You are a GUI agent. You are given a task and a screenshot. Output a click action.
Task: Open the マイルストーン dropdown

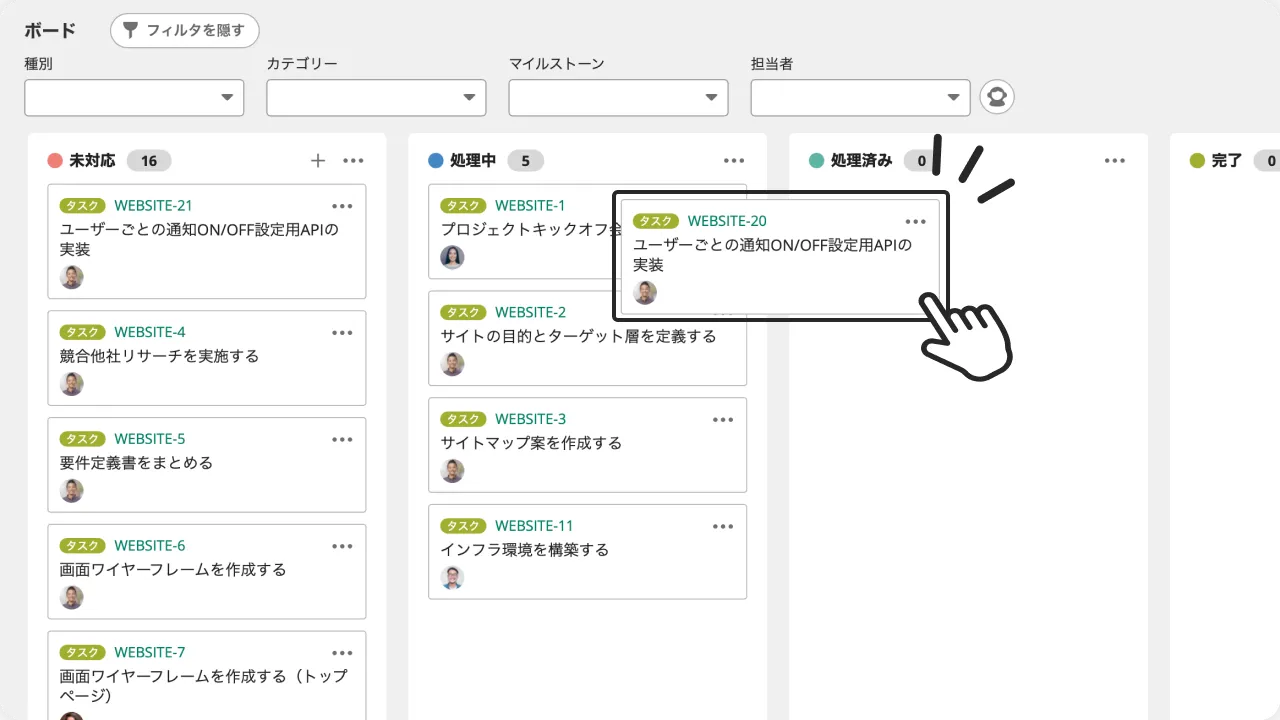(618, 98)
